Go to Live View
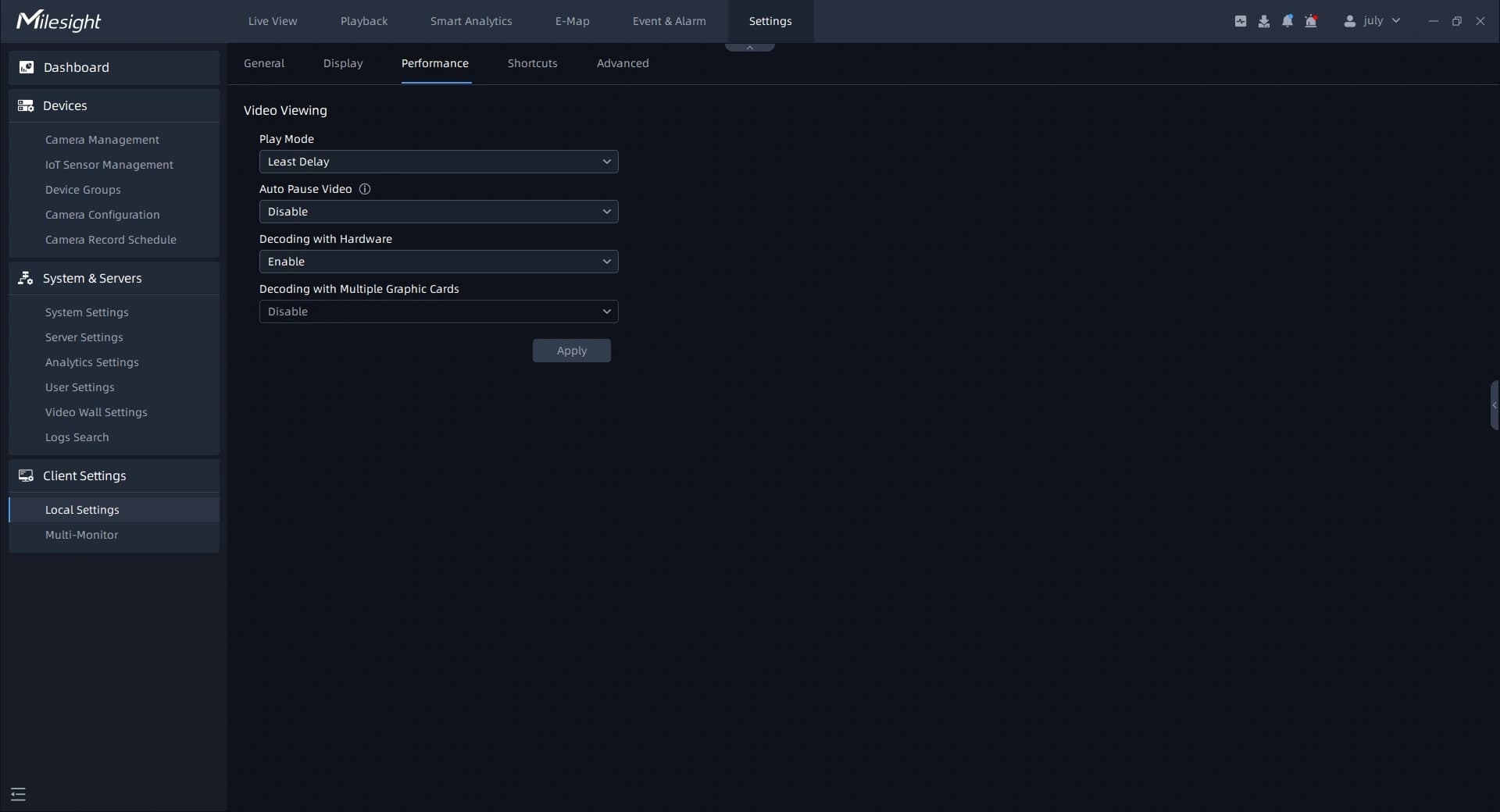The width and height of the screenshot is (1500, 812). [x=273, y=21]
